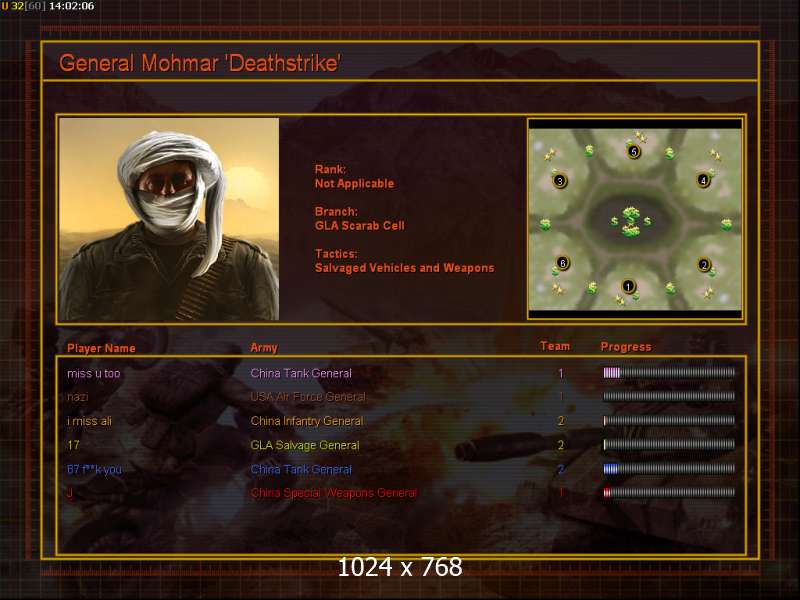800x600 pixels.
Task: Click nazi's loading progress bar
Action: tap(669, 396)
